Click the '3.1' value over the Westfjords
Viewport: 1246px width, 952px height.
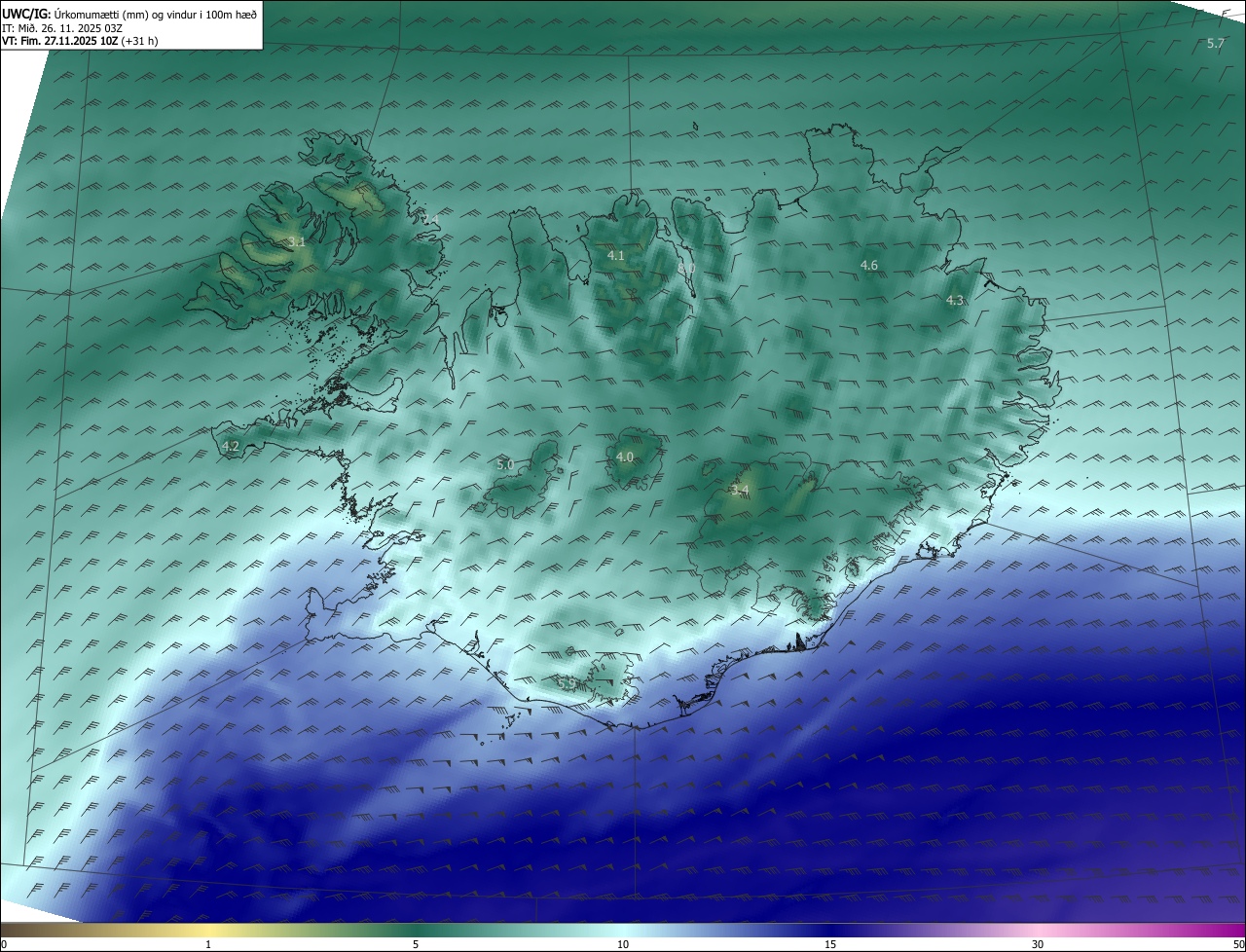tap(297, 241)
